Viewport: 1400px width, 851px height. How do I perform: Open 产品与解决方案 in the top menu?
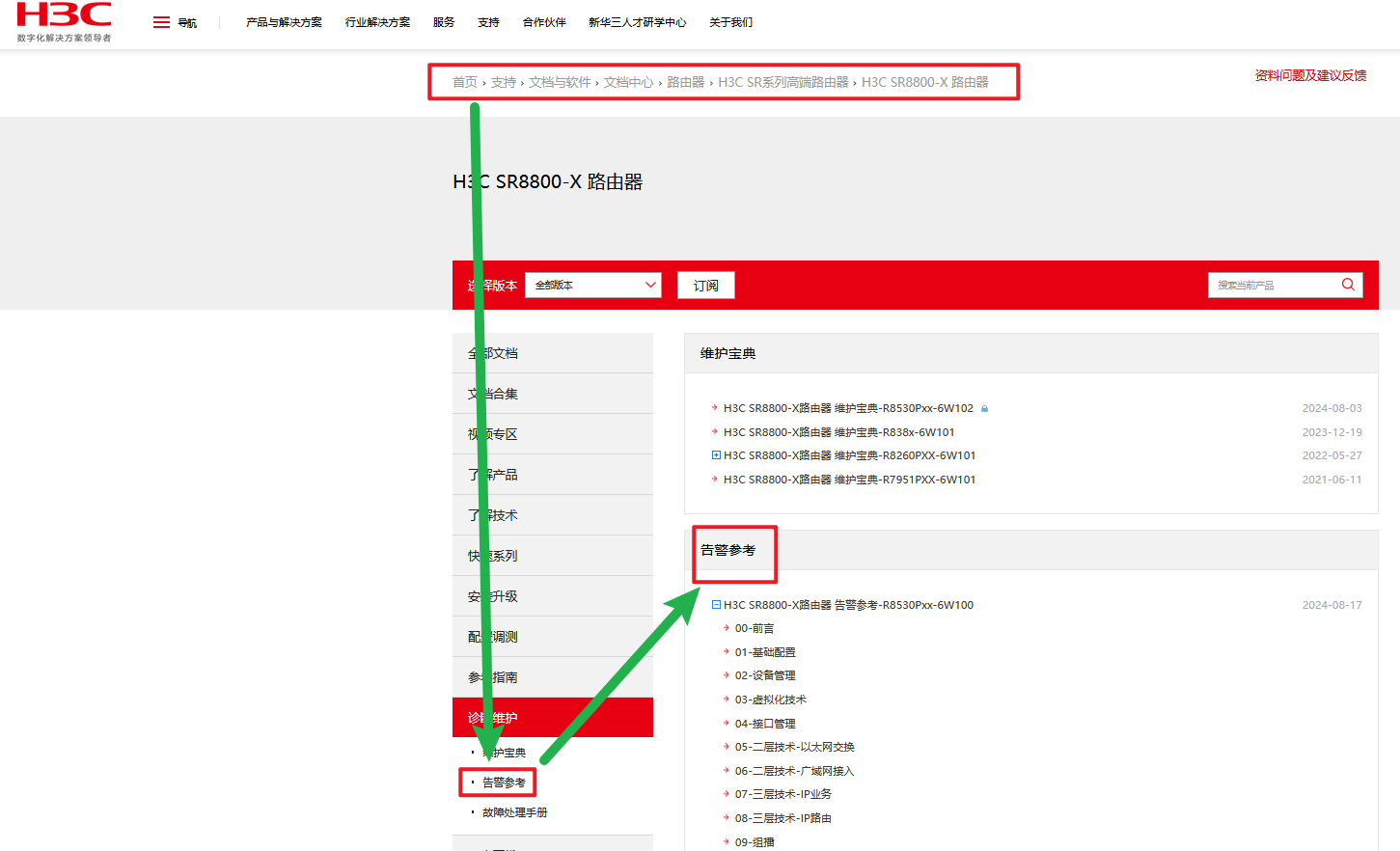pos(284,22)
